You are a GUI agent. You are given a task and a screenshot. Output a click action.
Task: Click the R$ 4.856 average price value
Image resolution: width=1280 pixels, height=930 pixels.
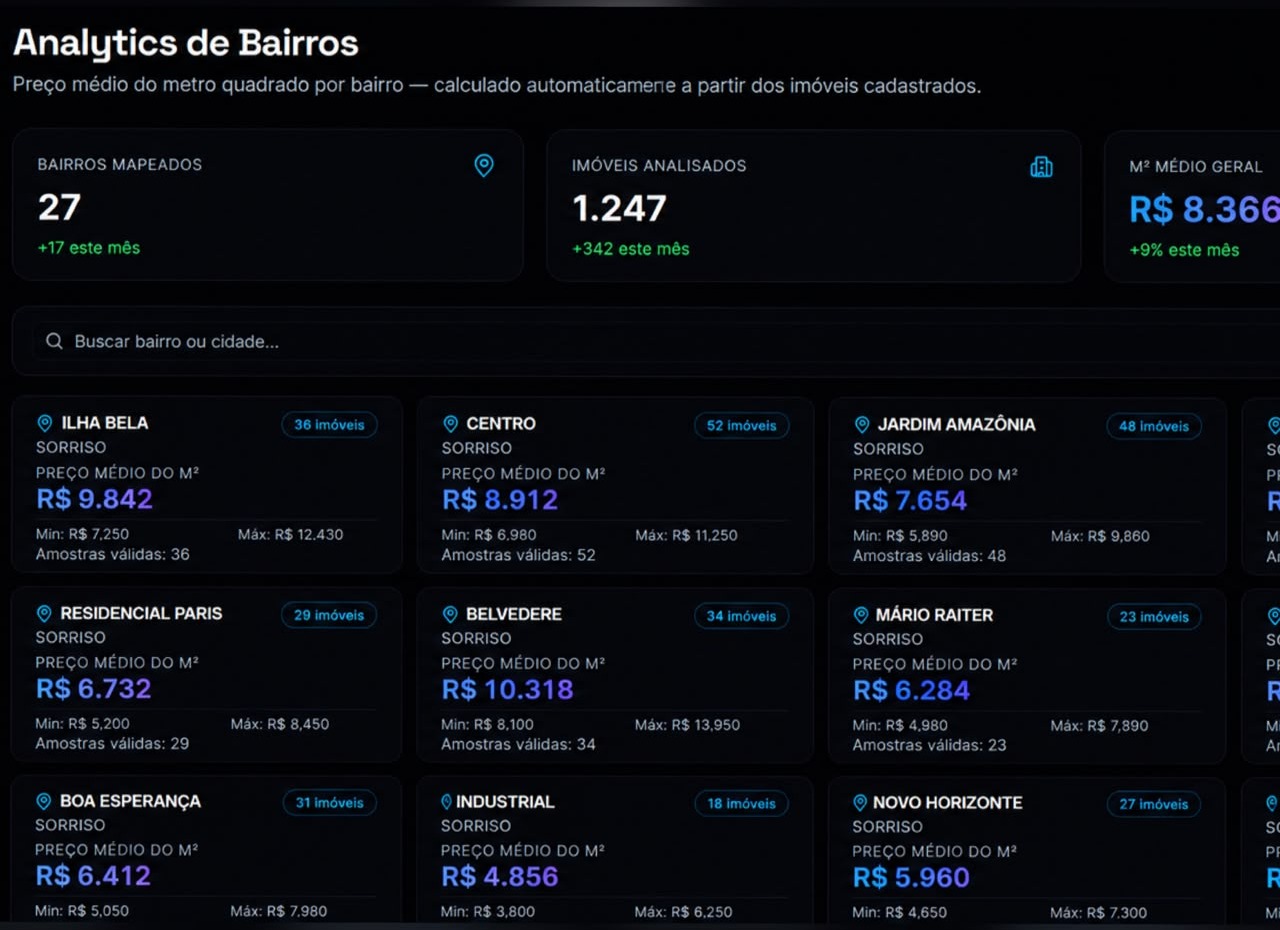click(x=500, y=877)
